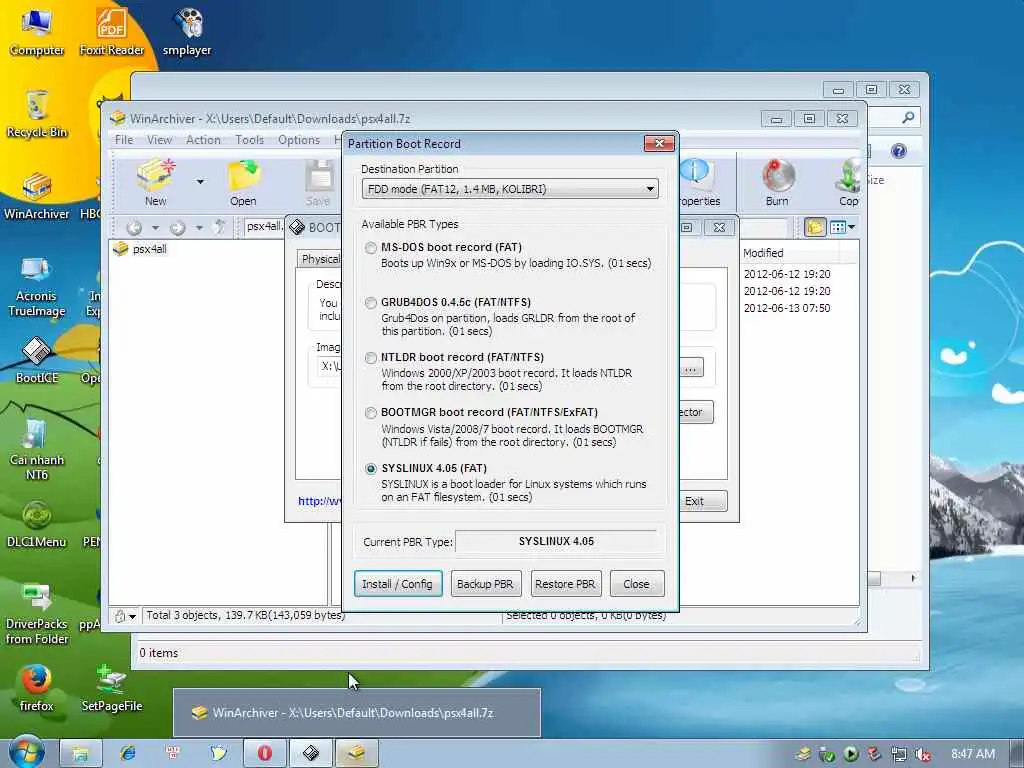Select GRUB4DOS 0.4.5c radio option
This screenshot has height=768, width=1024.
[x=371, y=303]
